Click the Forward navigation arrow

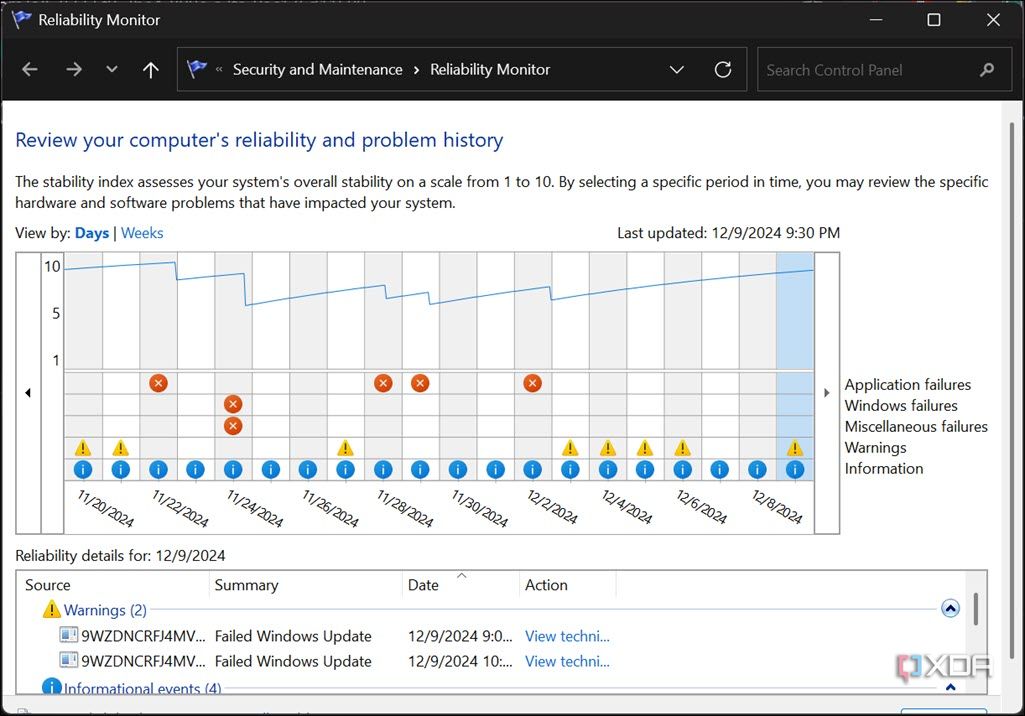(x=74, y=69)
